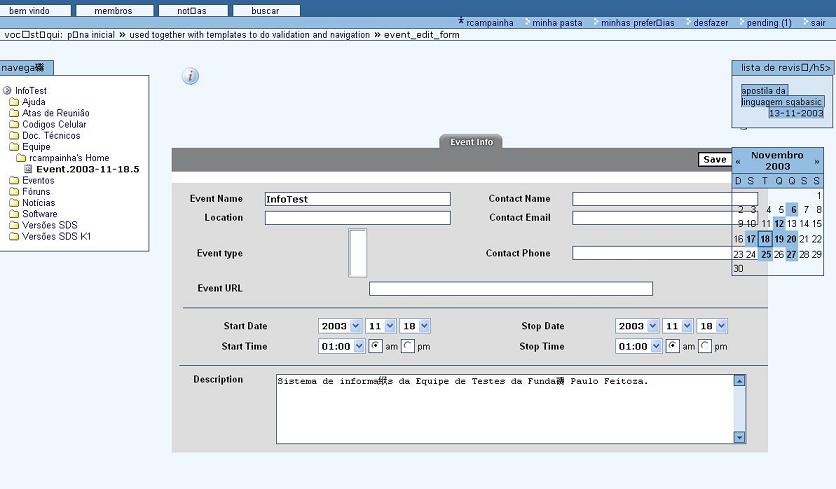Select pm for Start Time

pyautogui.click(x=408, y=346)
